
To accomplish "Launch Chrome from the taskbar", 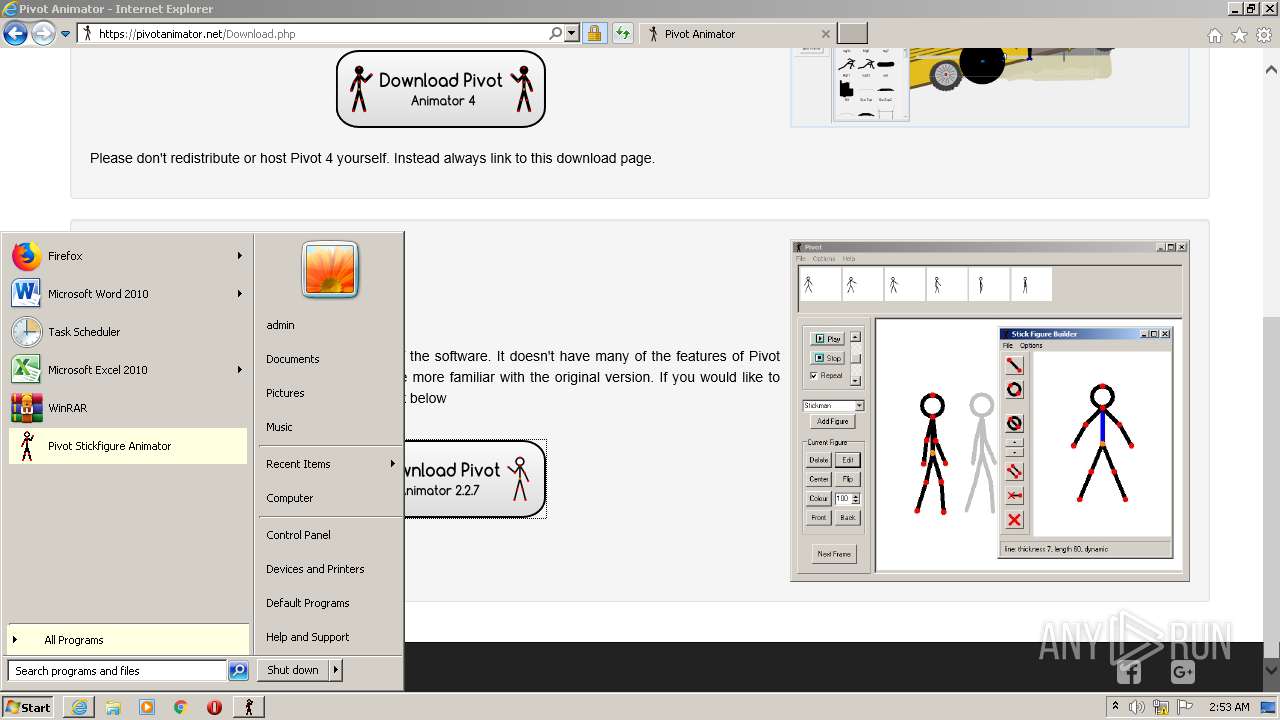I will pyautogui.click(x=180, y=707).
